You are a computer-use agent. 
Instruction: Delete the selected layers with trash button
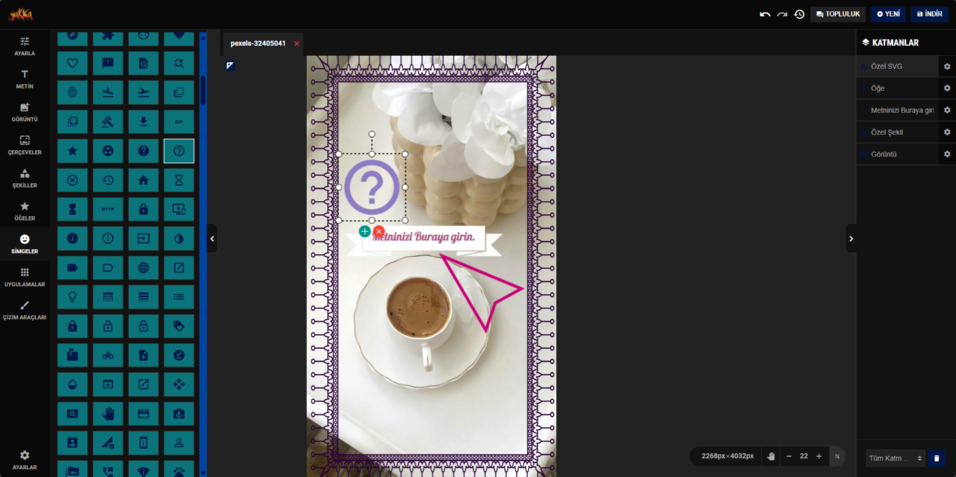point(936,458)
